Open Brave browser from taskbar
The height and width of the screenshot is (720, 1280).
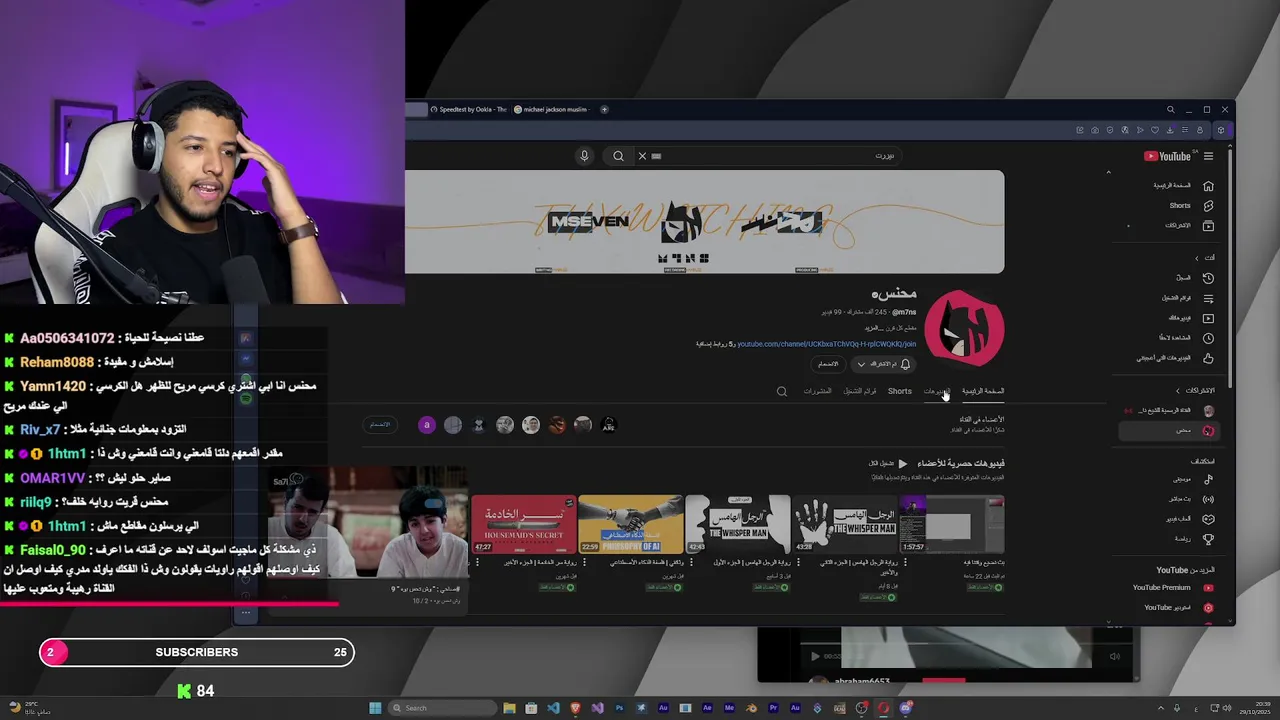coord(575,708)
